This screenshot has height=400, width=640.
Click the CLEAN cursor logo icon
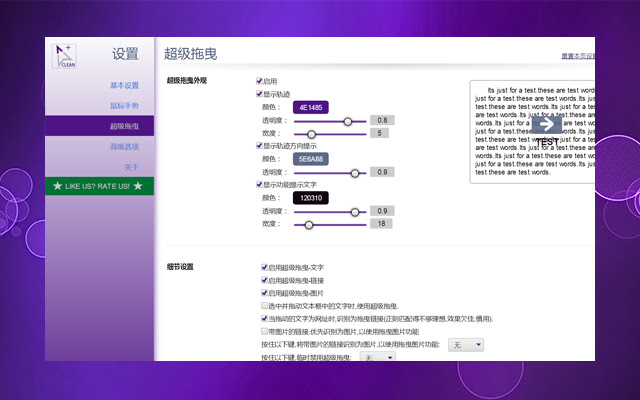coord(66,56)
